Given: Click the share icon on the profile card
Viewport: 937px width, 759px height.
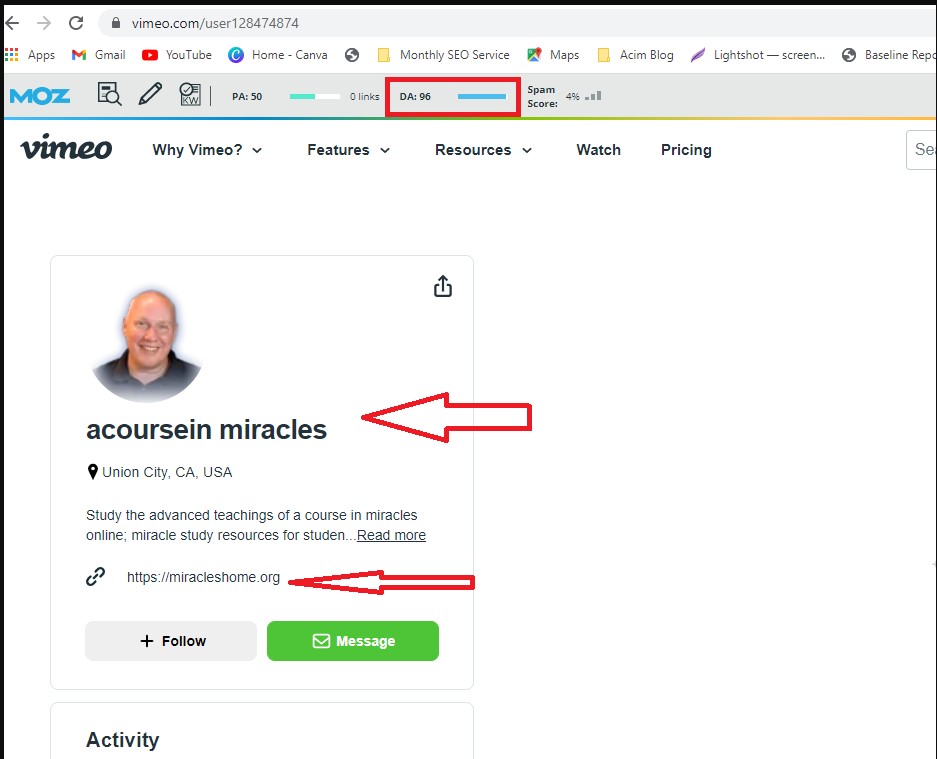Looking at the screenshot, I should [443, 286].
